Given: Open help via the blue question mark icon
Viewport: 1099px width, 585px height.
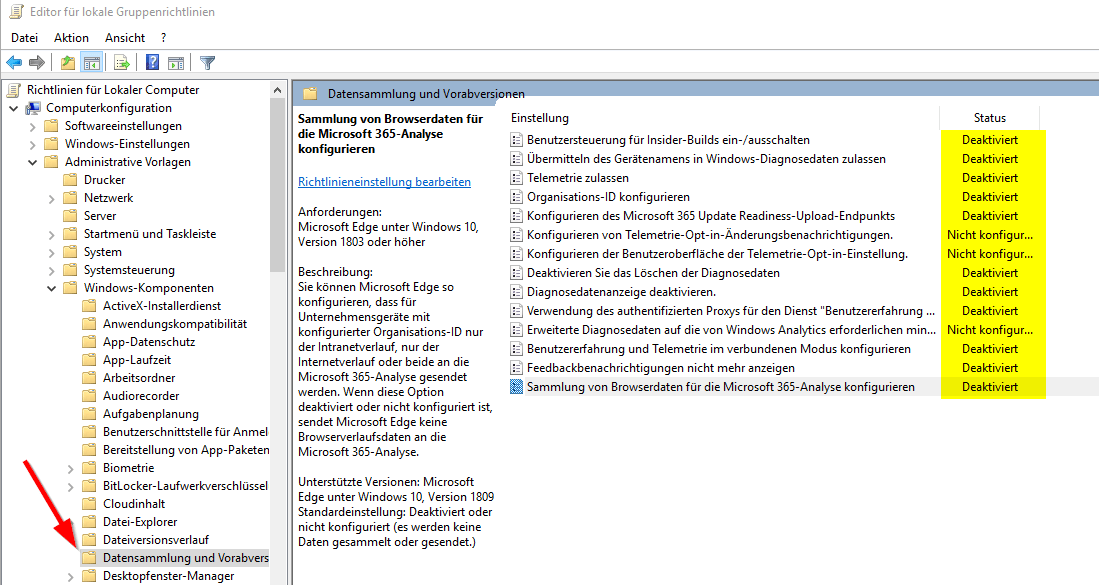Looking at the screenshot, I should click(x=152, y=62).
